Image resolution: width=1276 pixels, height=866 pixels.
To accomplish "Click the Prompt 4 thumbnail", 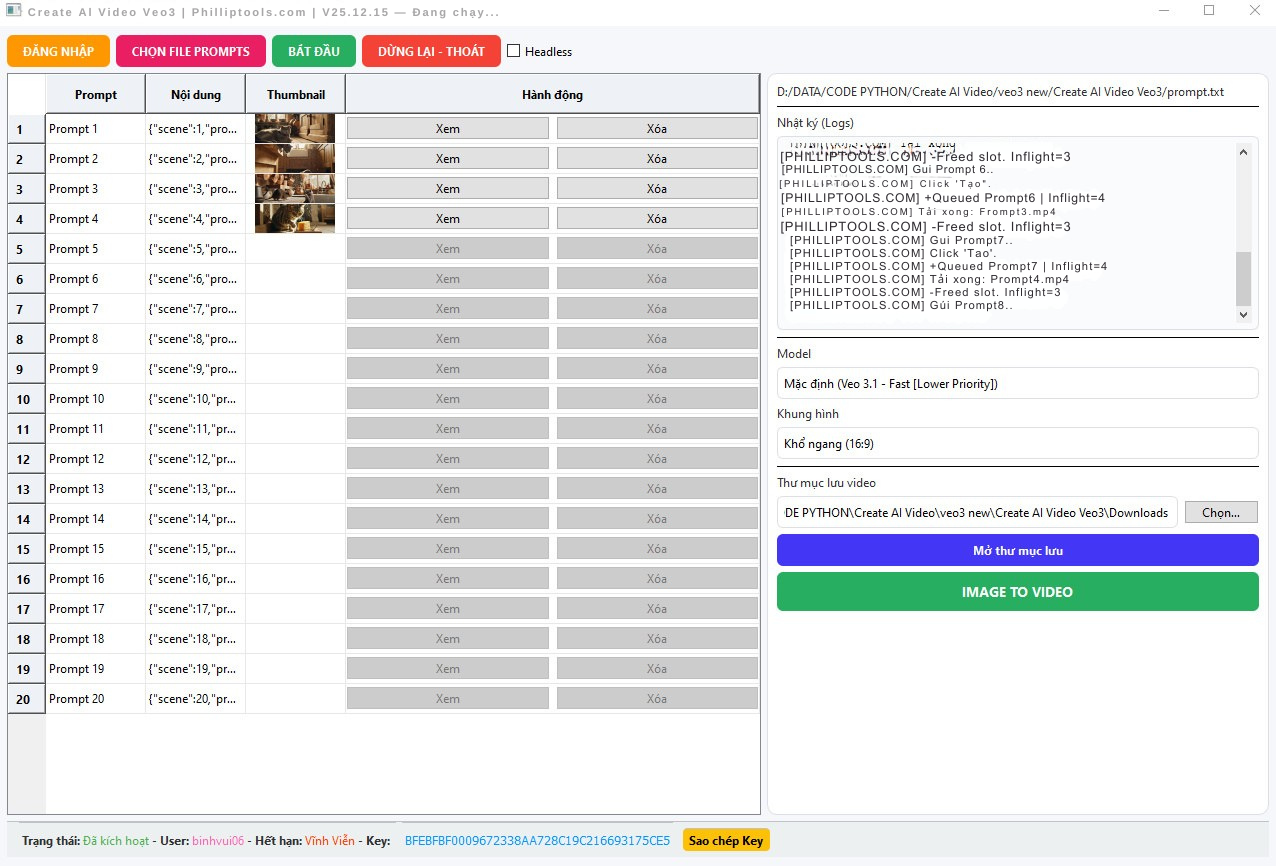I will click(x=294, y=218).
